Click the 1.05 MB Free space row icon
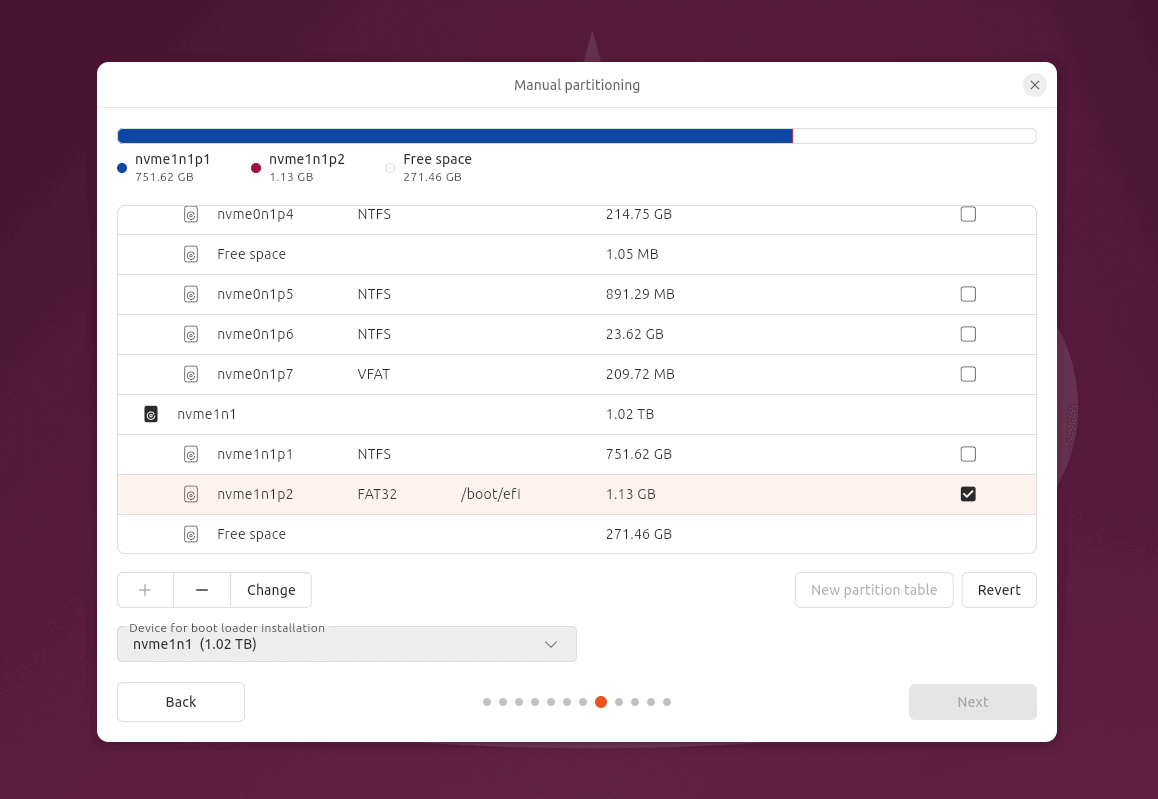The height and width of the screenshot is (799, 1158). [191, 254]
